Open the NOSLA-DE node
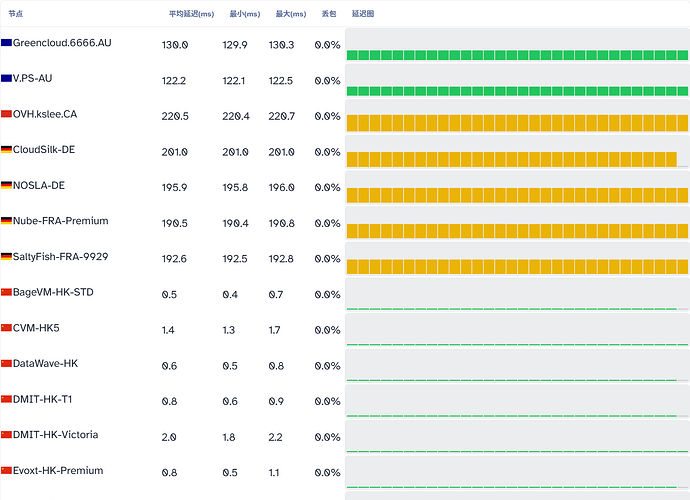This screenshot has height=500, width=690. pos(39,185)
